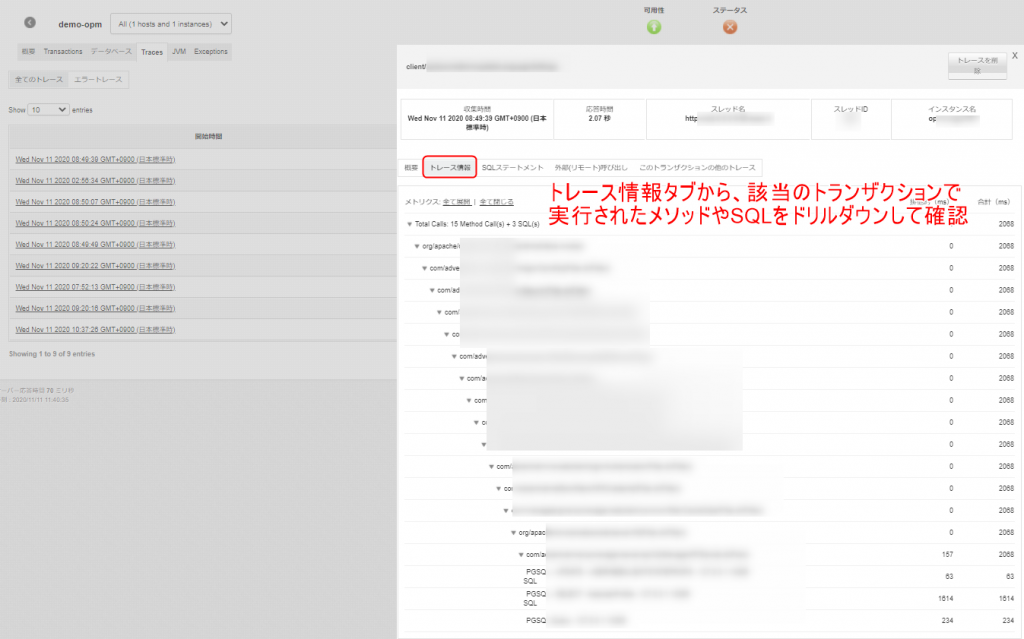The height and width of the screenshot is (639, 1024).
Task: Collapse the com/a node with 157 ms
Action: (x=521, y=555)
